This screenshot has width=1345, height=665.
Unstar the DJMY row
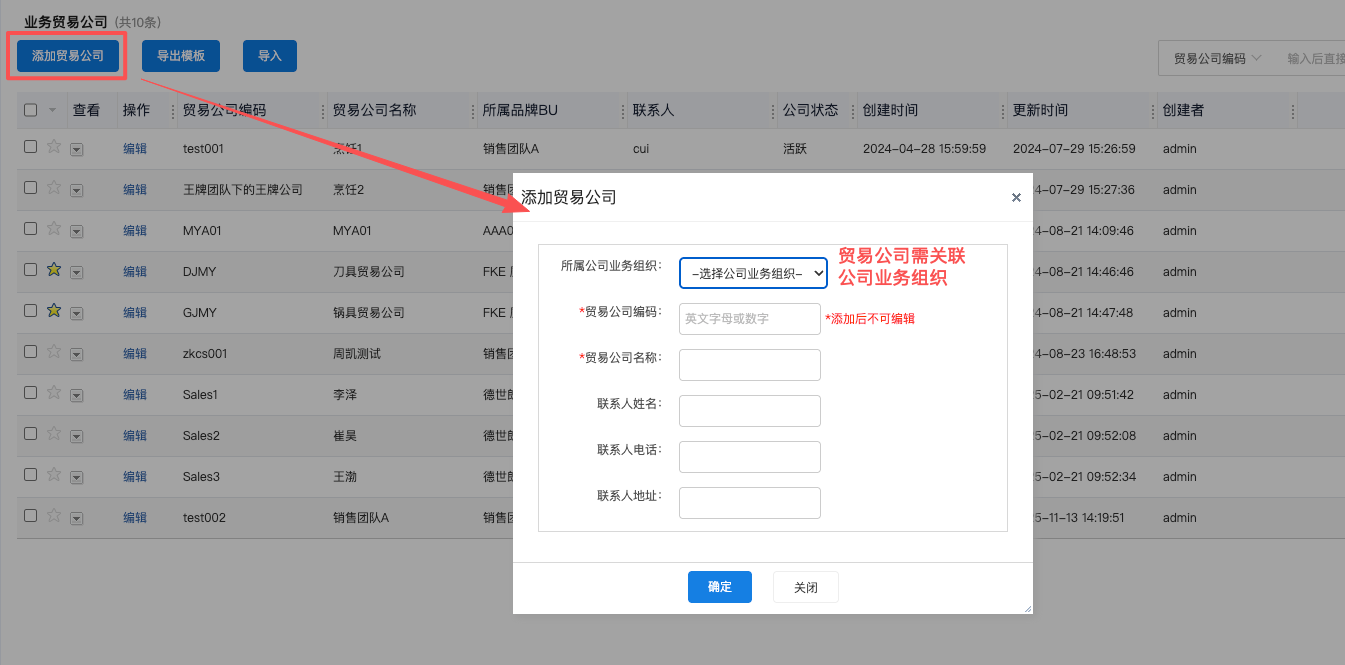54,270
